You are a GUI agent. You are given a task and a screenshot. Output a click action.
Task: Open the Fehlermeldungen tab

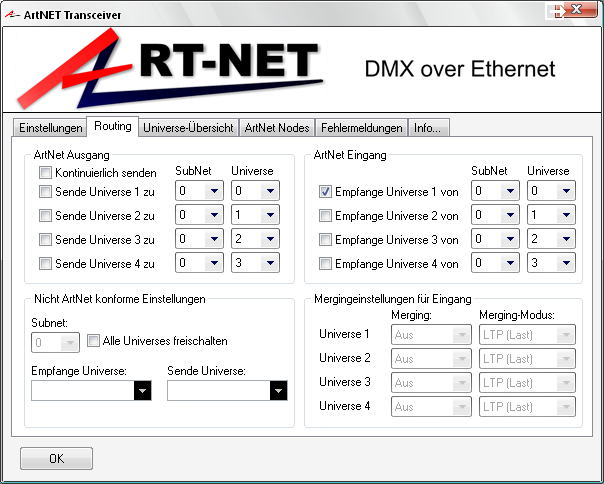click(361, 128)
